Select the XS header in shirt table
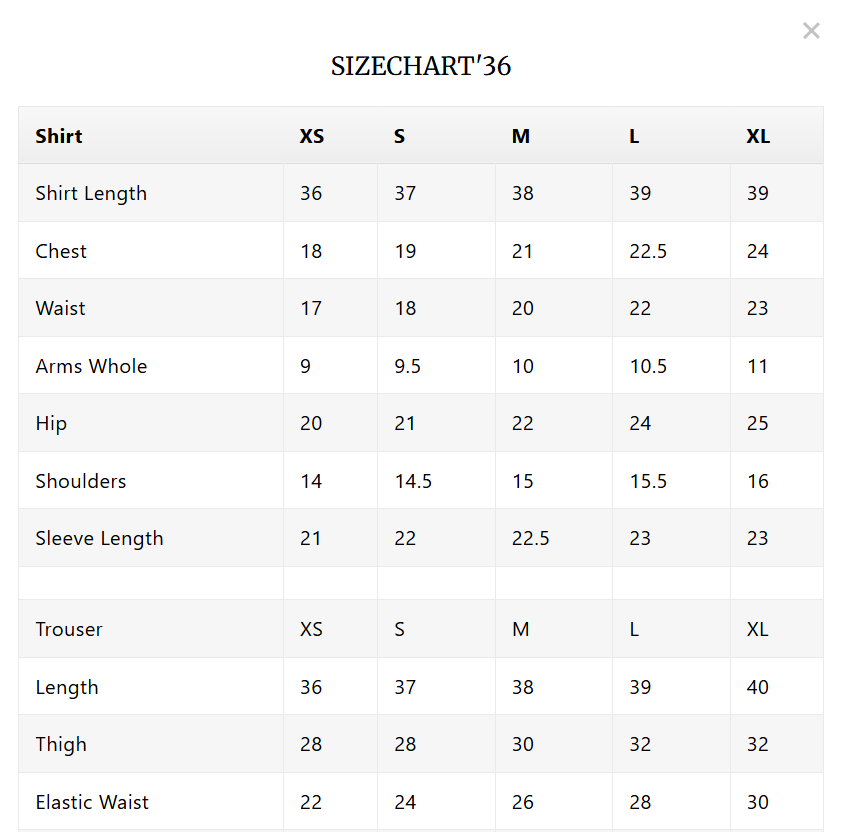 tap(312, 136)
